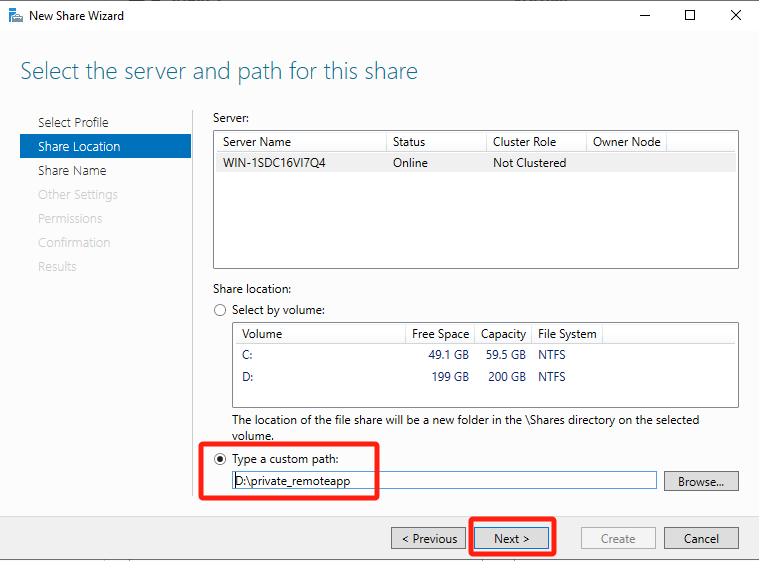
Task: Select the Share Location step
Action: (79, 146)
